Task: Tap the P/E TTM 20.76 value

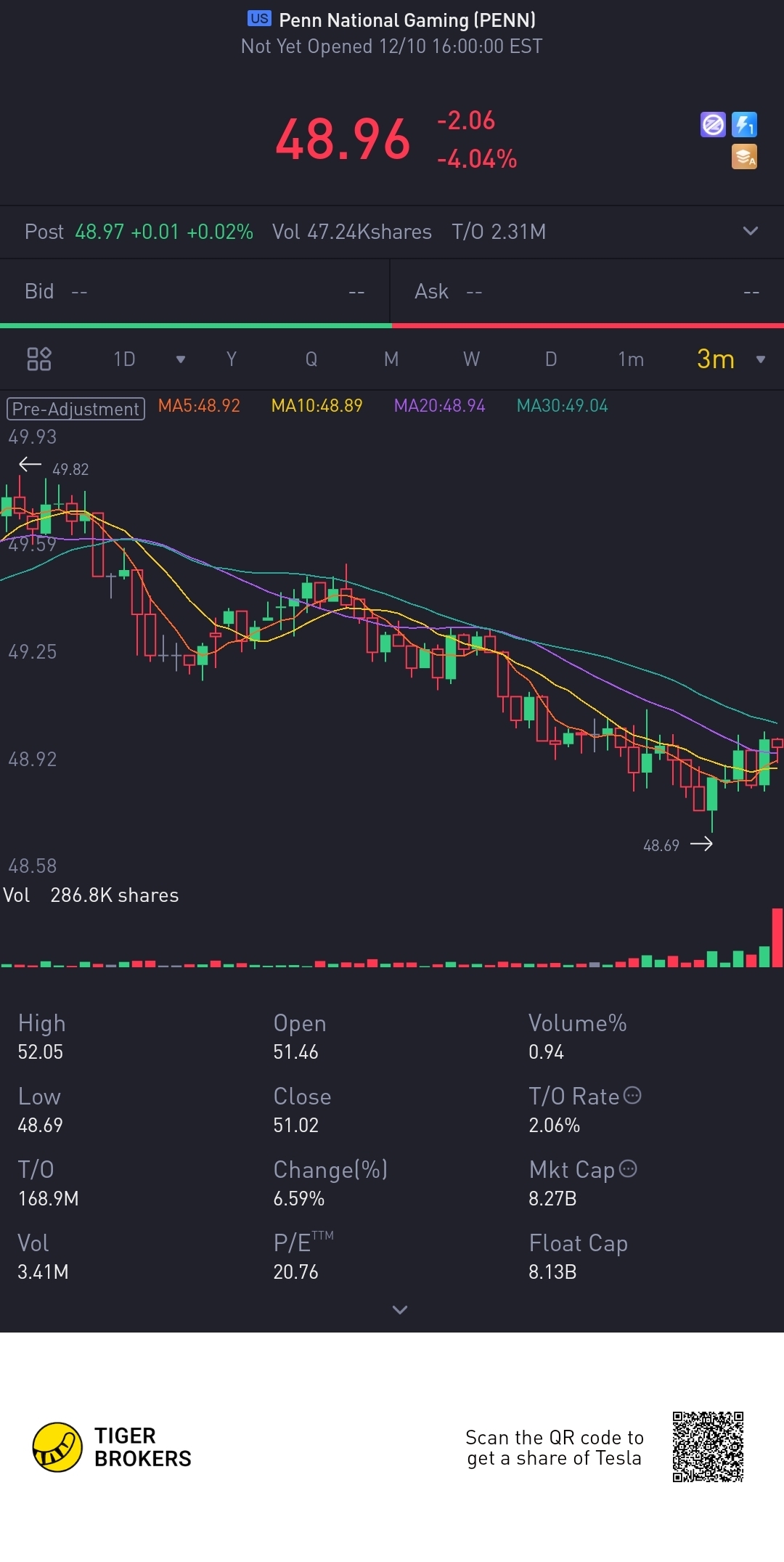Action: (295, 1272)
